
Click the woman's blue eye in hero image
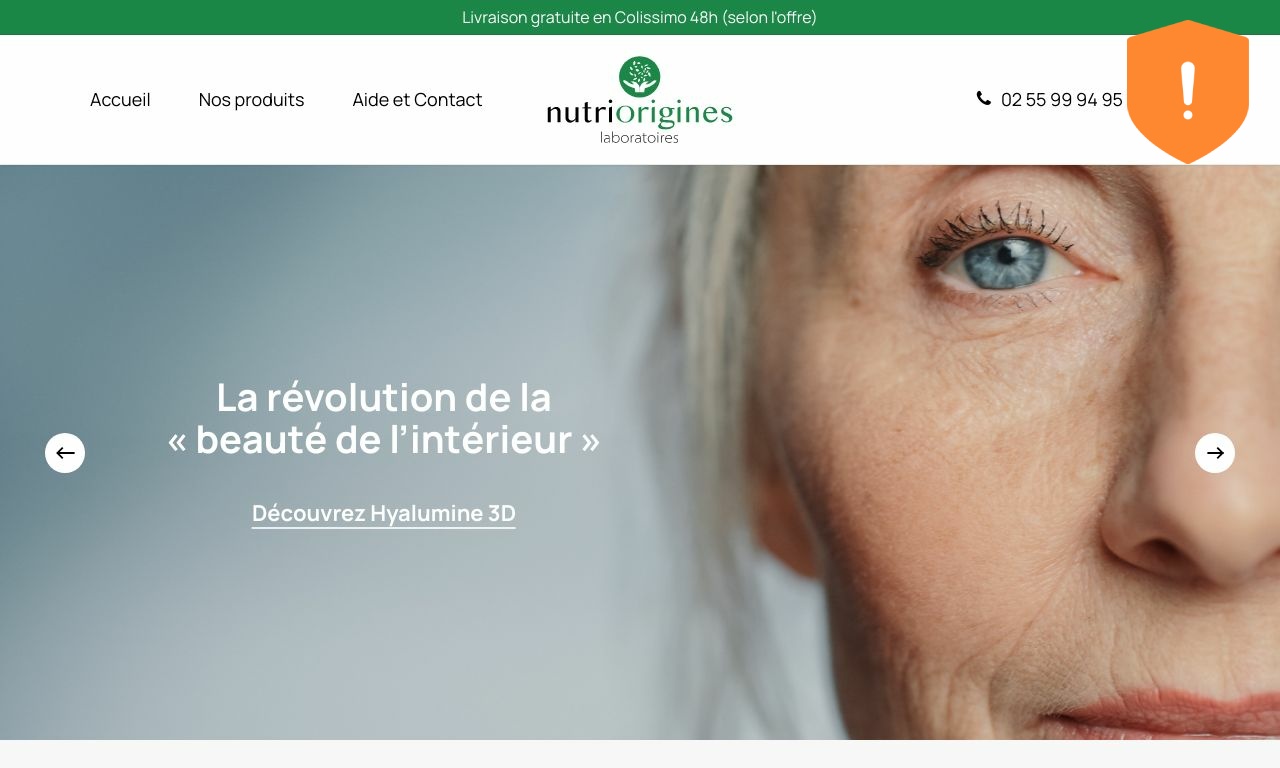[1005, 260]
